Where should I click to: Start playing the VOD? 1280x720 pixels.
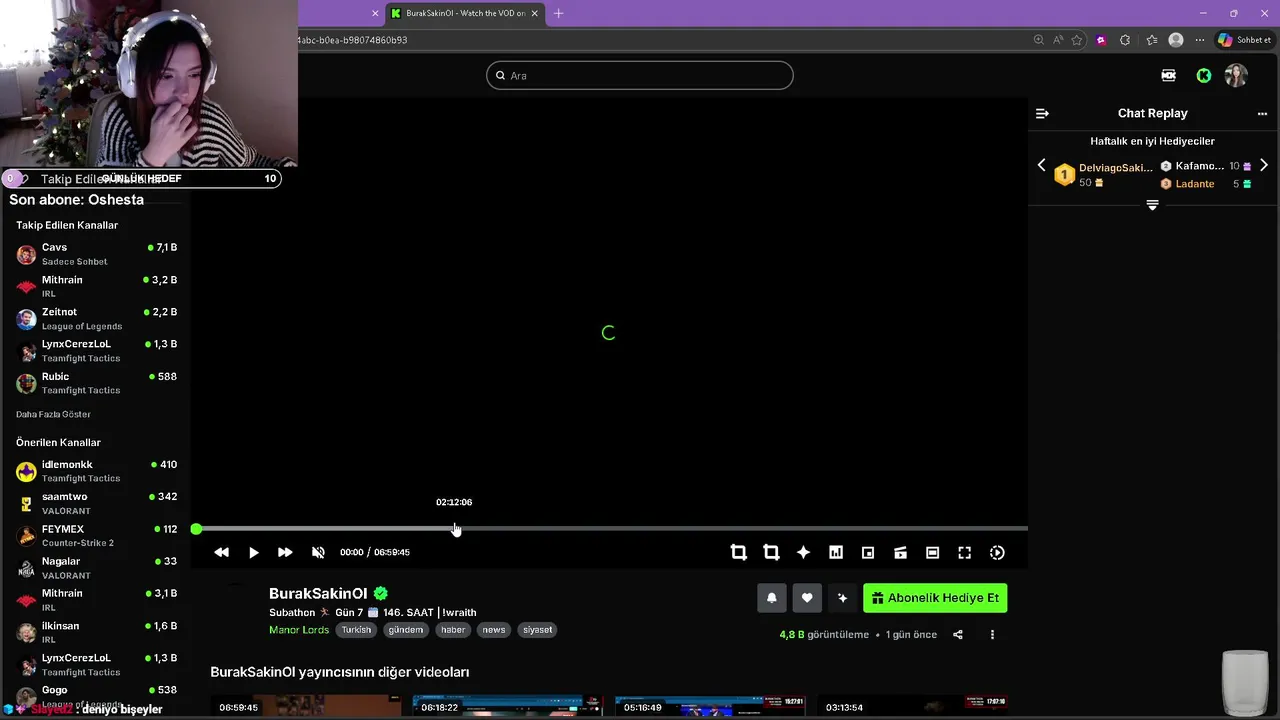click(x=254, y=552)
